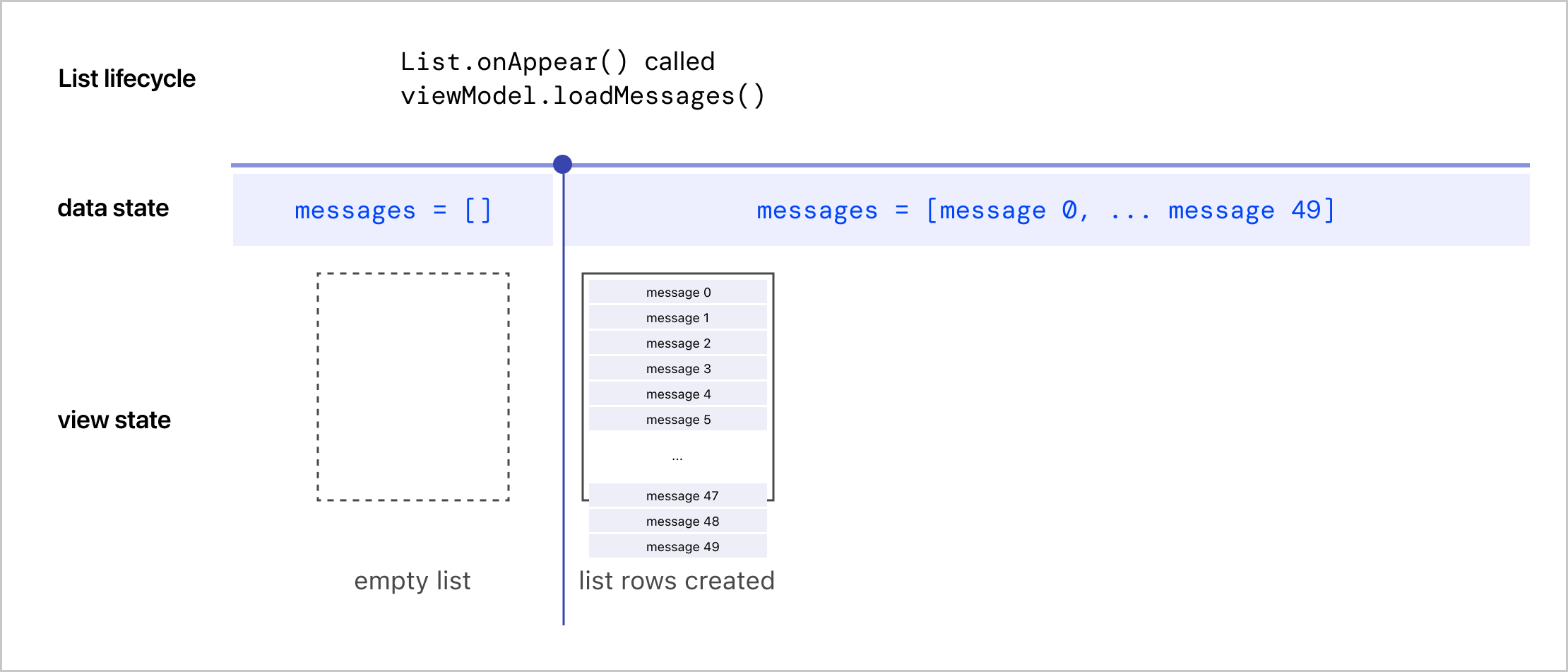Screen dimensions: 1568x672
Task: Click the 'message 0' row
Action: point(678,292)
